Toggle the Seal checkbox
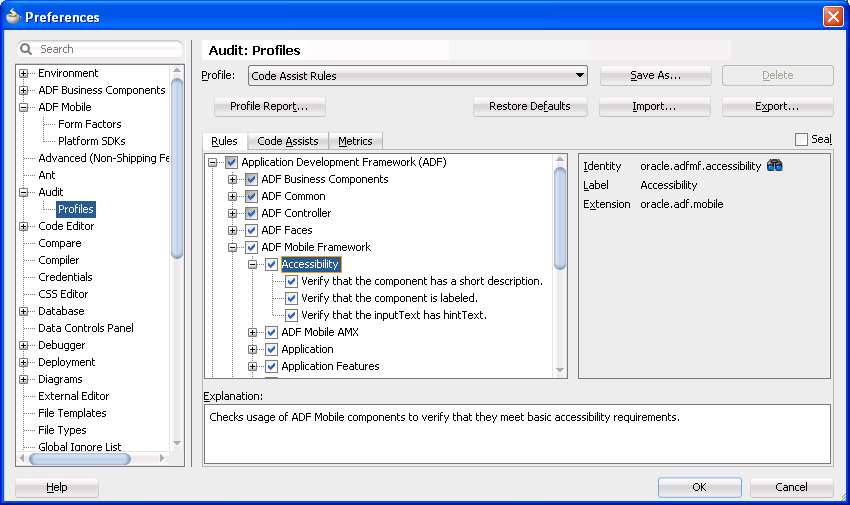This screenshot has width=850, height=505. point(801,139)
